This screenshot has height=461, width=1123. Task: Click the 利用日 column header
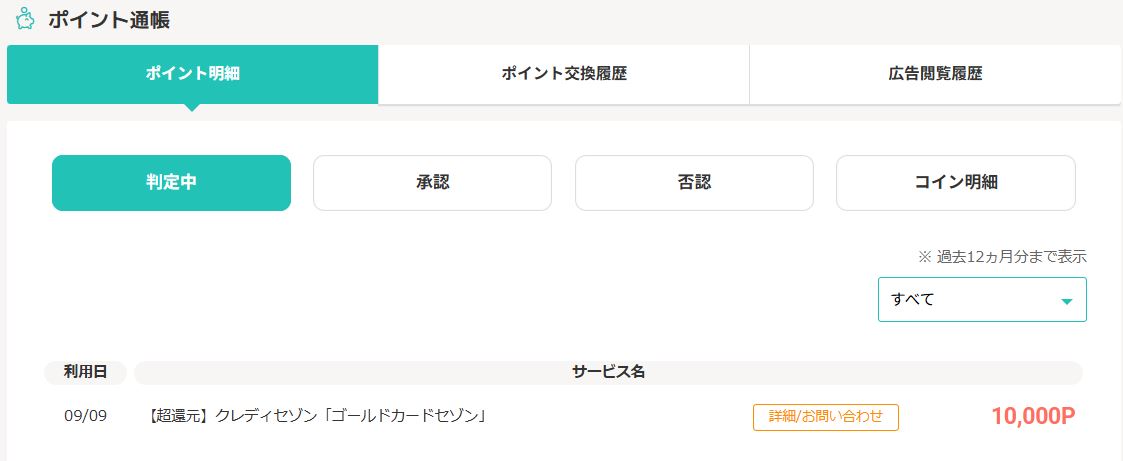tap(85, 372)
